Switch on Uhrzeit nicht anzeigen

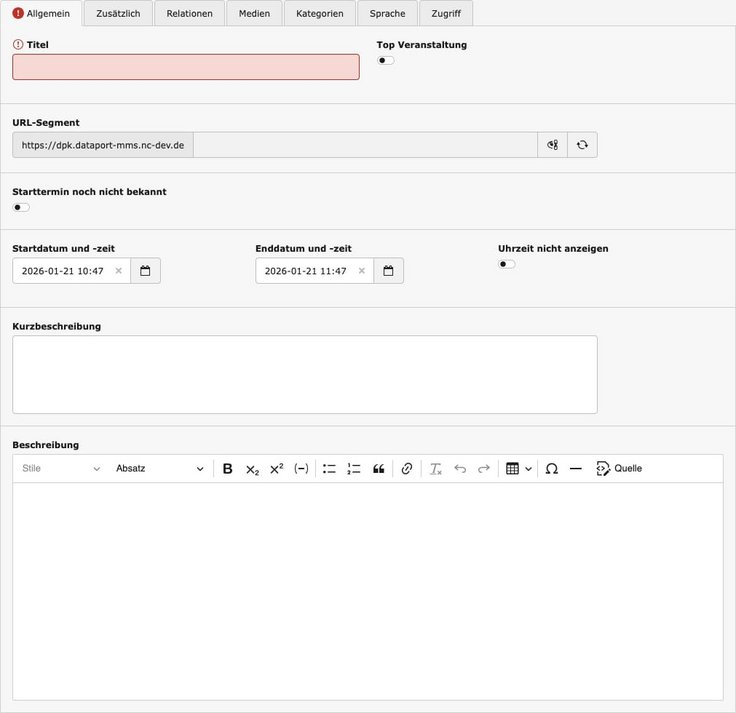point(507,265)
